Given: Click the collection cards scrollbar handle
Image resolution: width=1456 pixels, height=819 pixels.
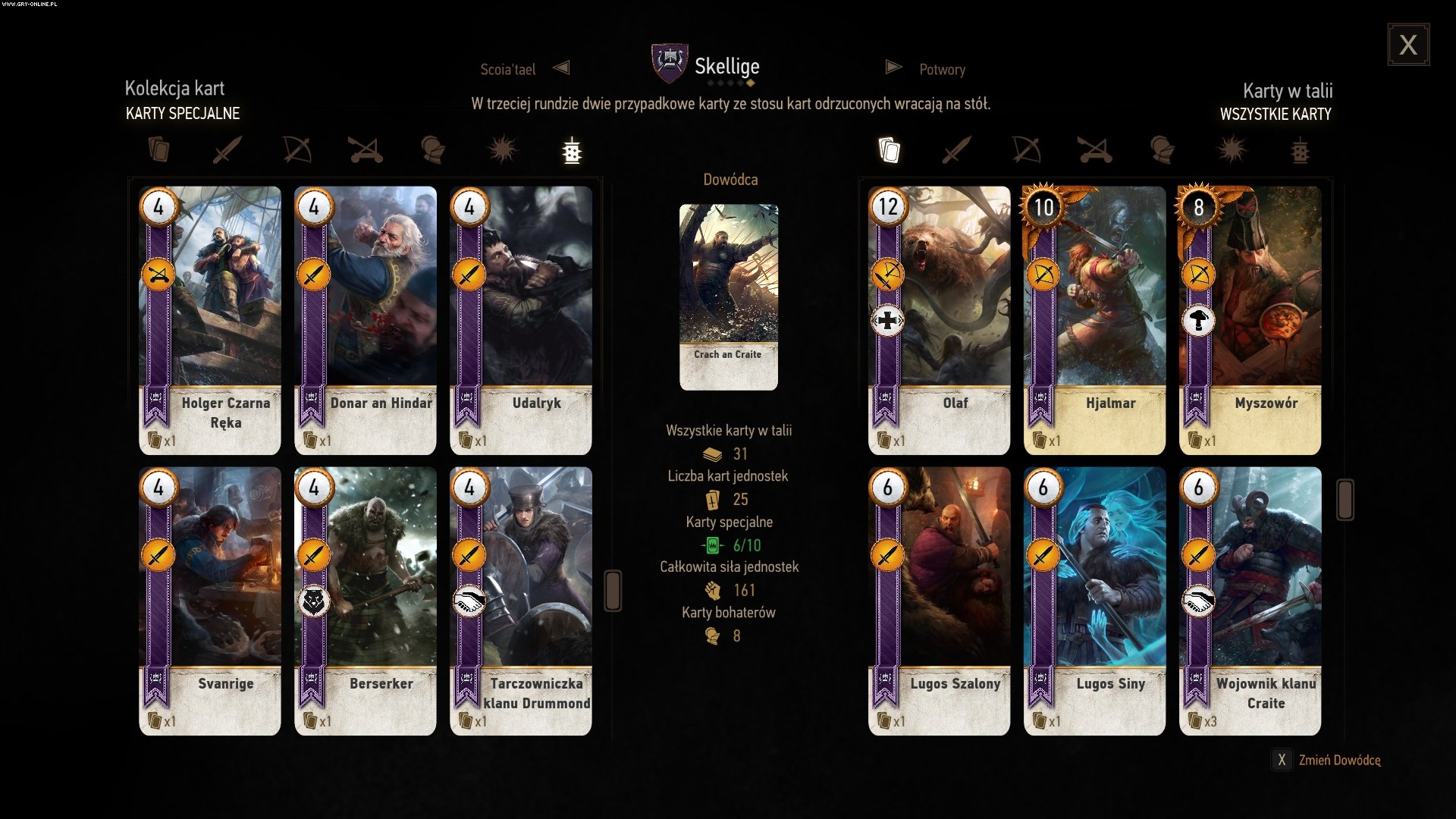Looking at the screenshot, I should tap(613, 591).
